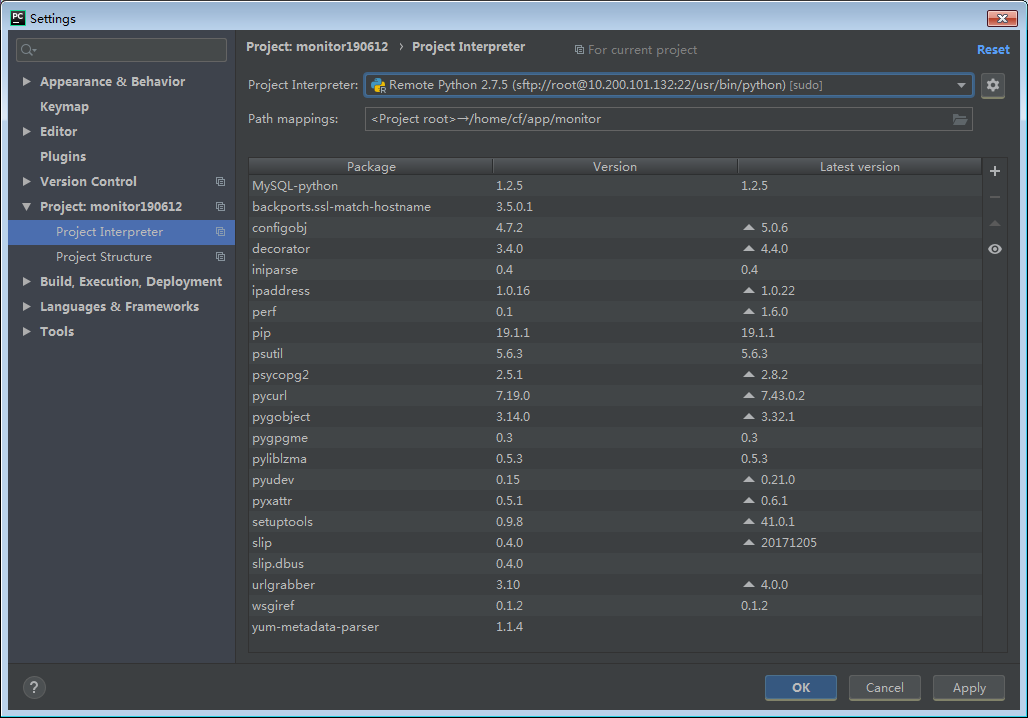This screenshot has width=1028, height=718.
Task: Select Languages & Frameworks label
Action: pyautogui.click(x=119, y=307)
